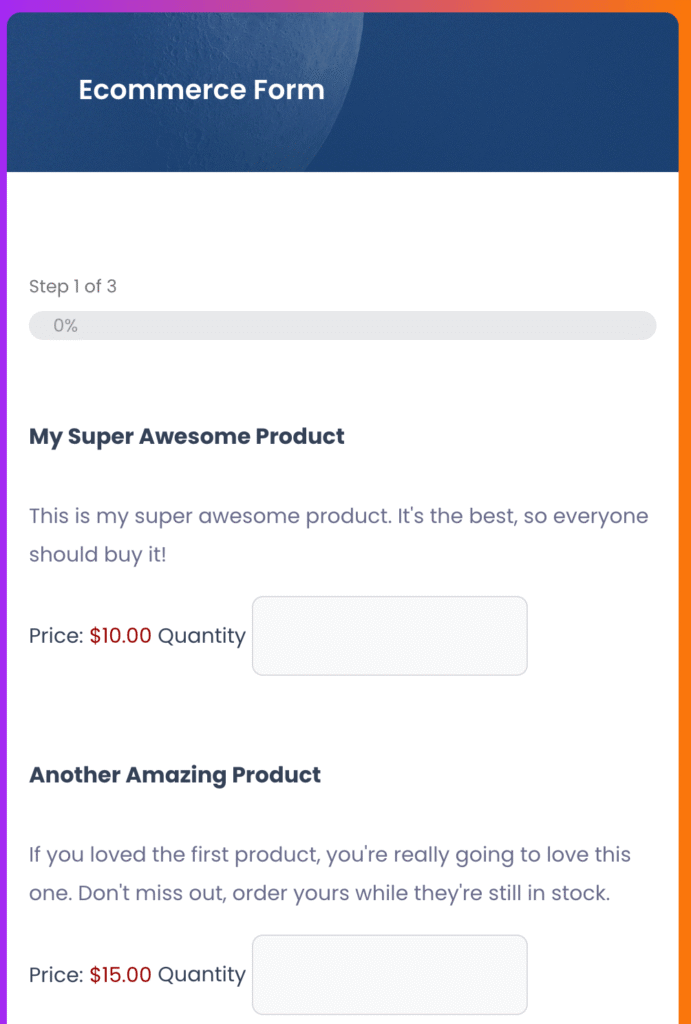Focus quantity field for Another Amazing Product

389,974
